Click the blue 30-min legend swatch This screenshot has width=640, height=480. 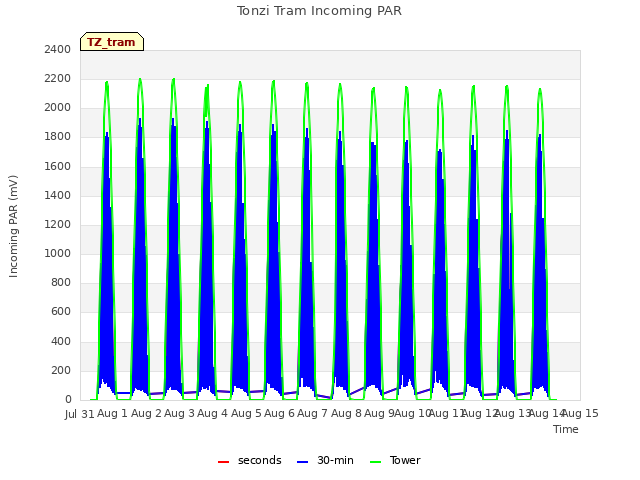coord(302,462)
